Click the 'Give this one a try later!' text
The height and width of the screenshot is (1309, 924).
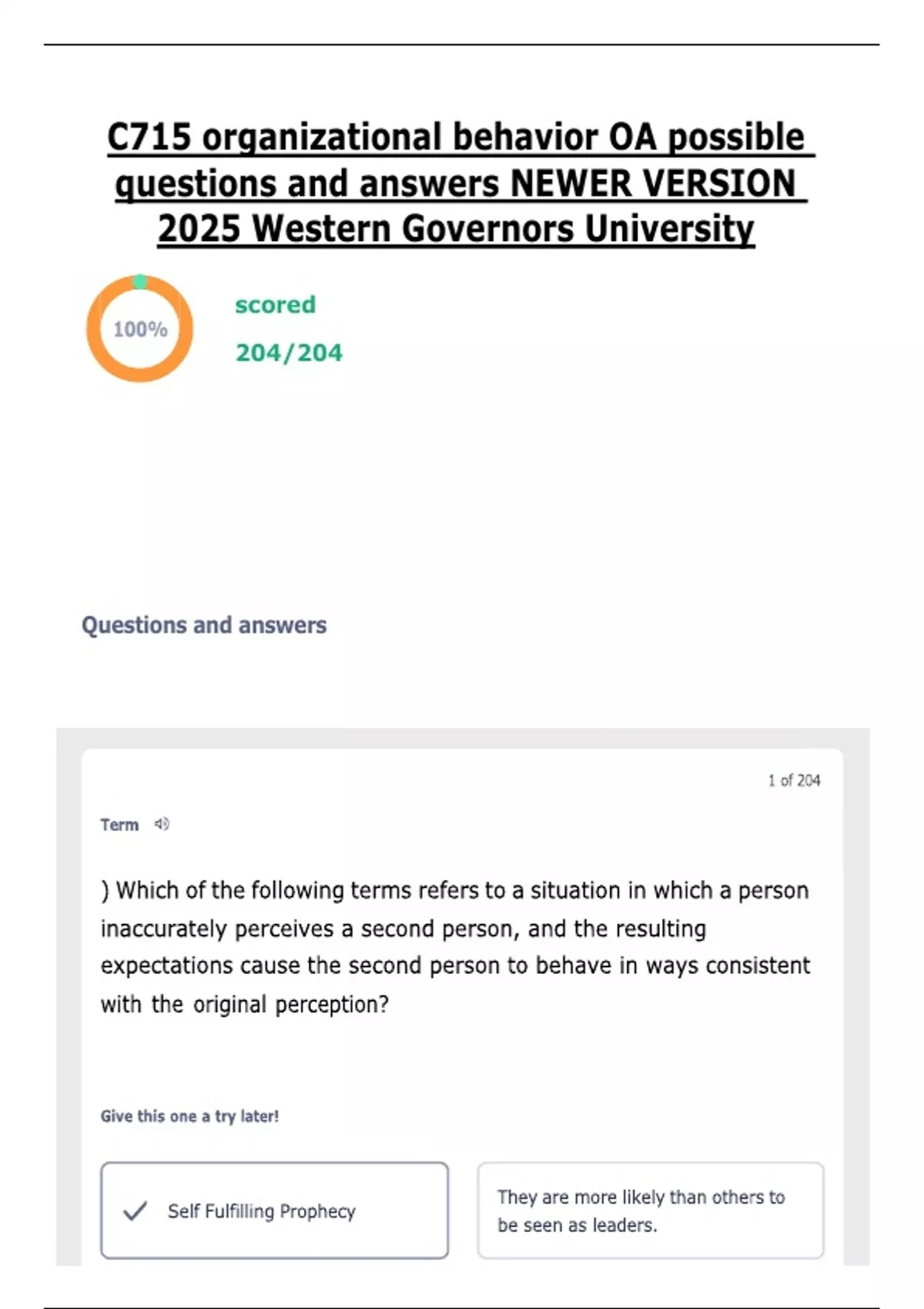click(x=189, y=1116)
